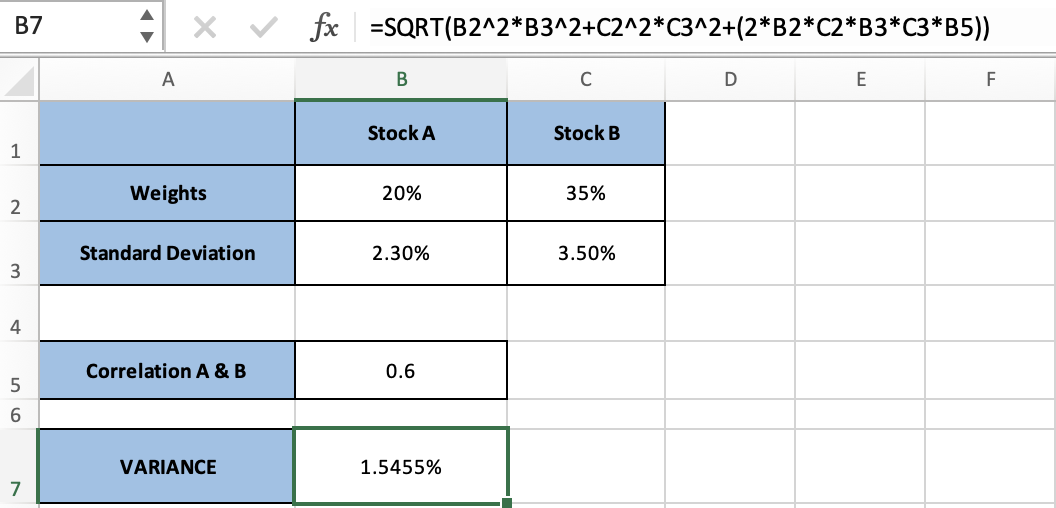The height and width of the screenshot is (508, 1056).
Task: Open the insert function fx button
Action: [x=325, y=28]
